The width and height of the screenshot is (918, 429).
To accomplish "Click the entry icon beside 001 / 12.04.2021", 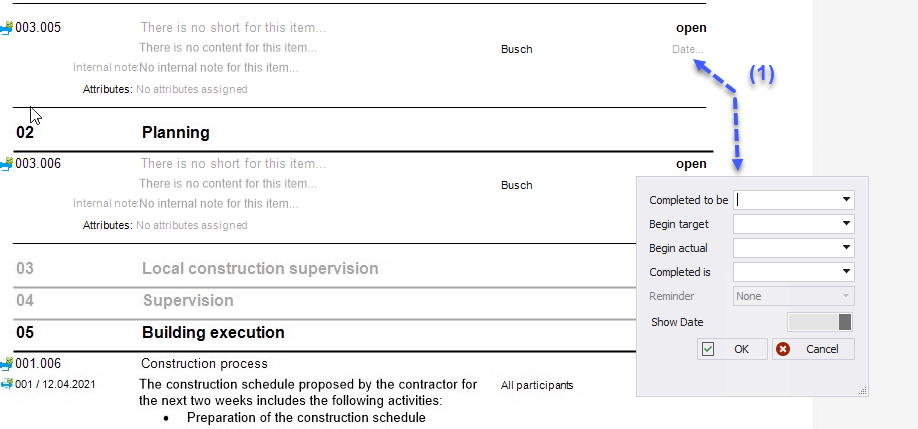I will pyautogui.click(x=7, y=385).
